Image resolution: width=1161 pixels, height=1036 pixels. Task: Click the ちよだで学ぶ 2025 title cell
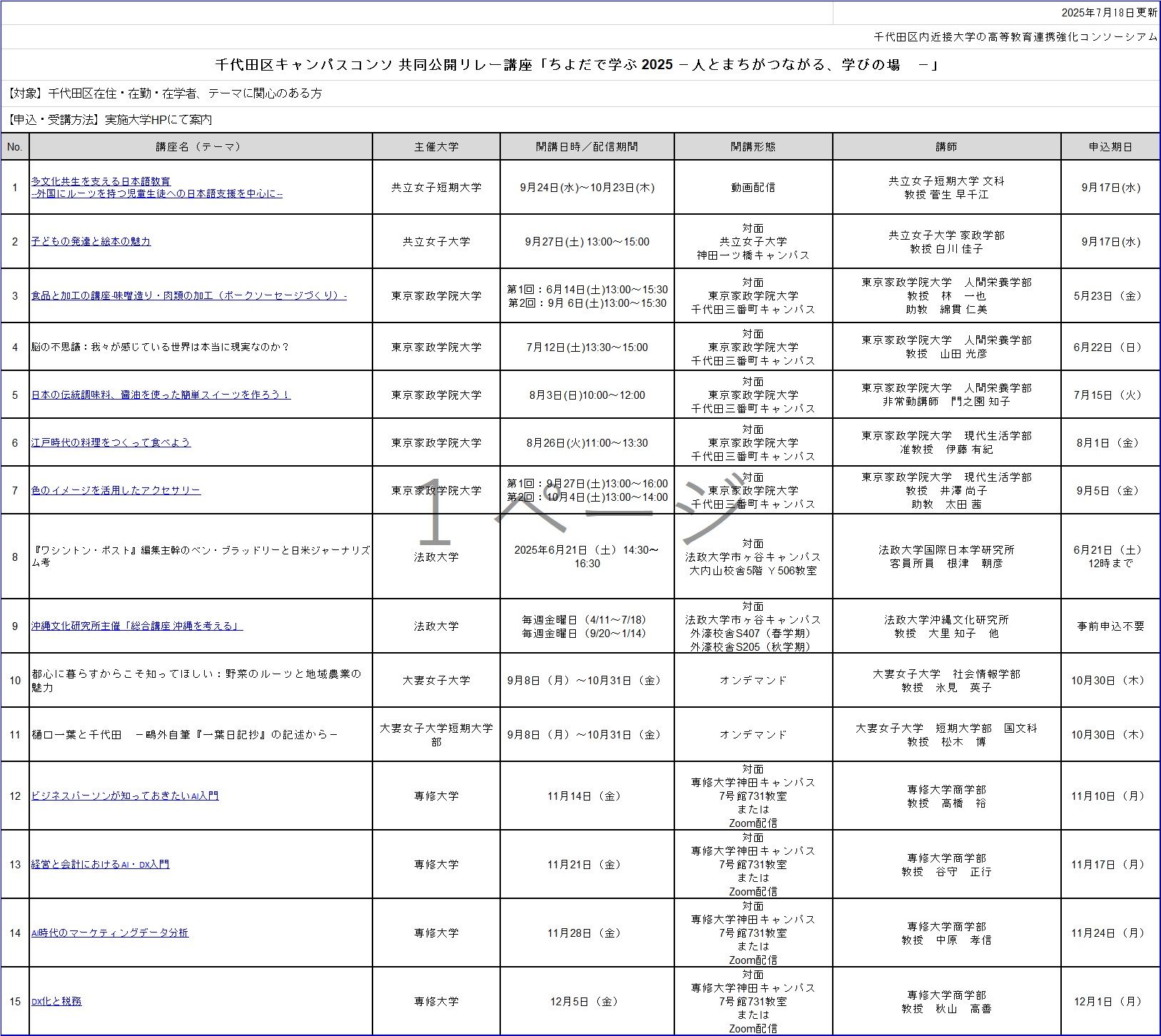(580, 65)
